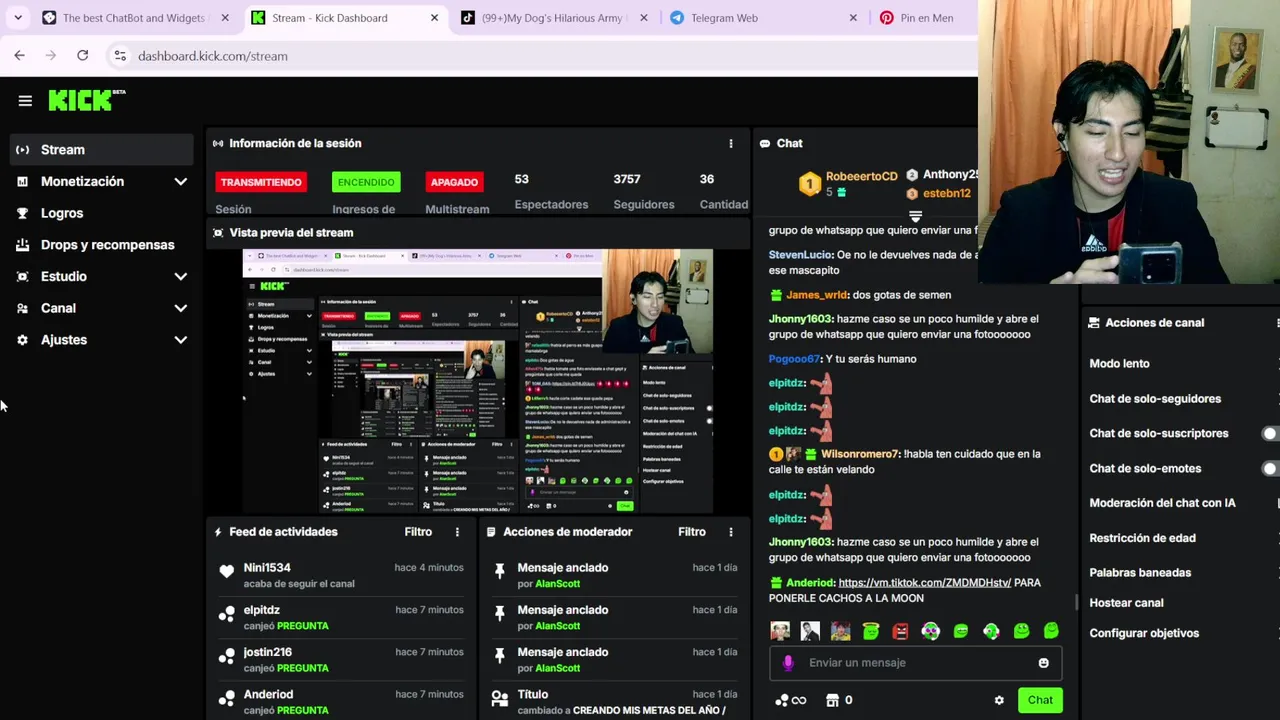Click the channel points infinity icon
Image resolution: width=1280 pixels, height=720 pixels.
tap(791, 700)
